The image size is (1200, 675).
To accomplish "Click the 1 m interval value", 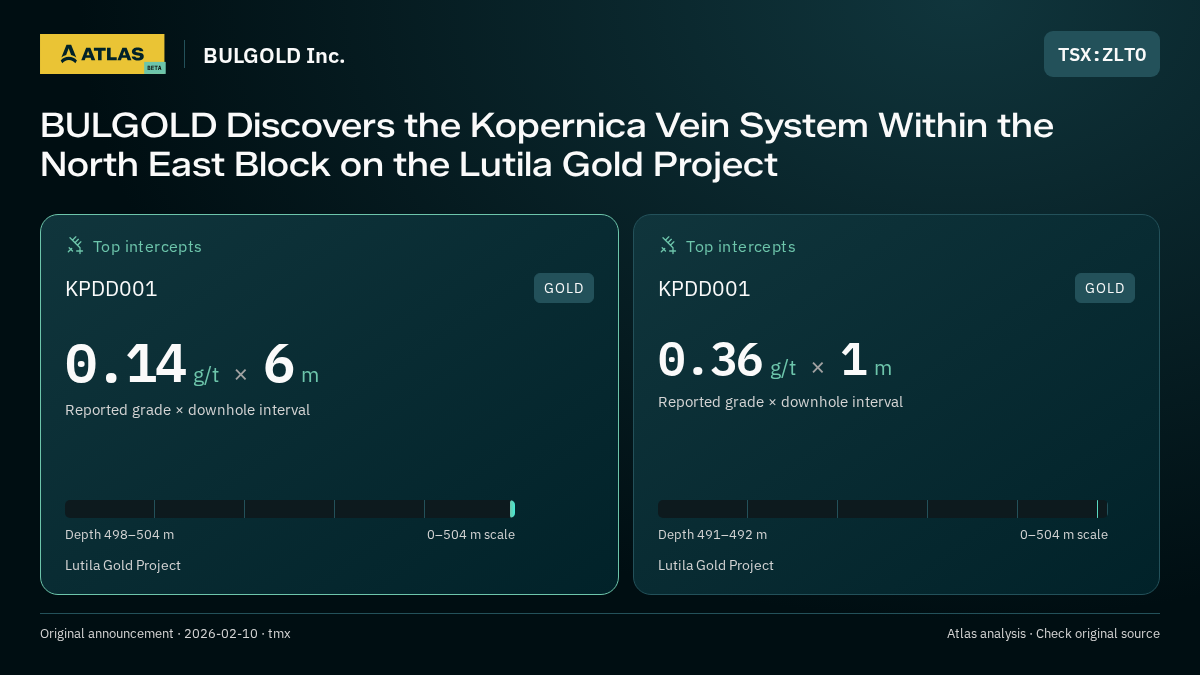I will (866, 361).
